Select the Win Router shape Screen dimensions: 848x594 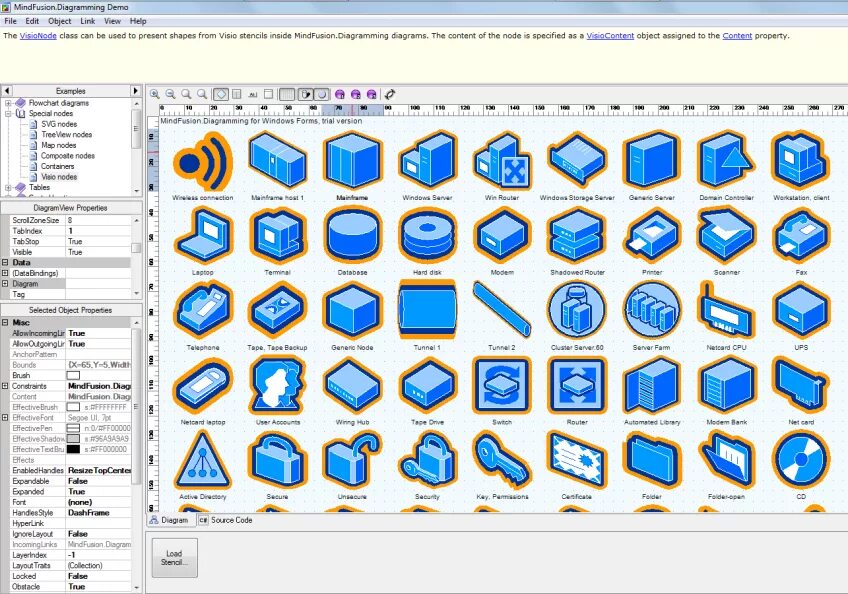[502, 161]
